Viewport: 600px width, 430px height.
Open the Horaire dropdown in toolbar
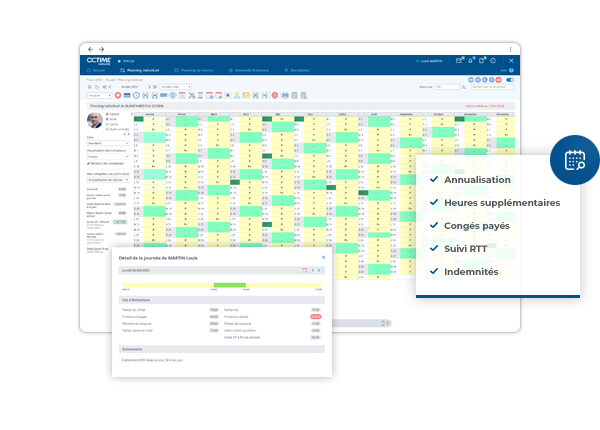(99, 95)
